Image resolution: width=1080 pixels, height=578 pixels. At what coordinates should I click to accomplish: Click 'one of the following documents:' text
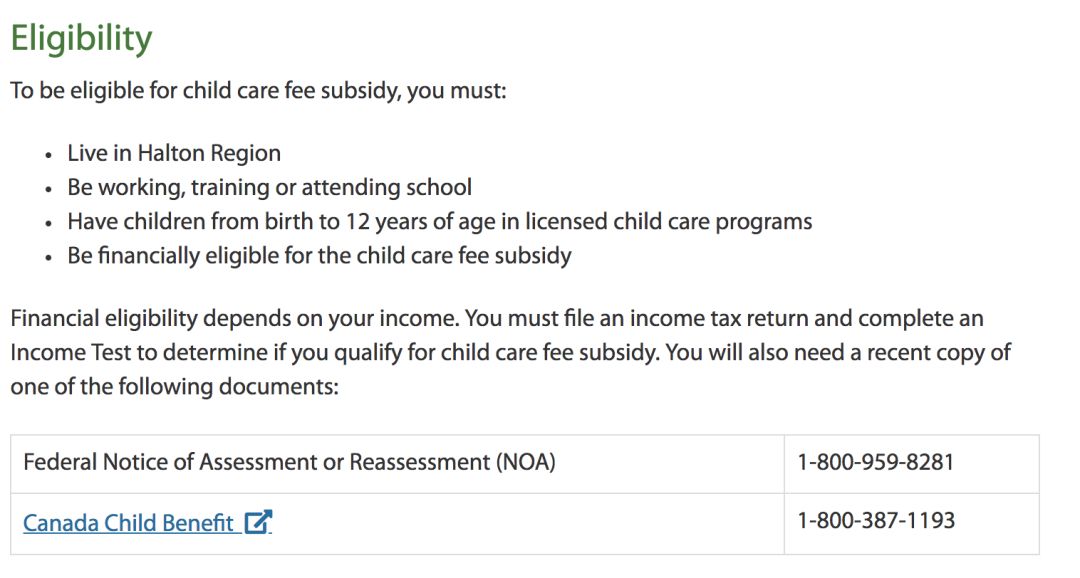coord(174,386)
